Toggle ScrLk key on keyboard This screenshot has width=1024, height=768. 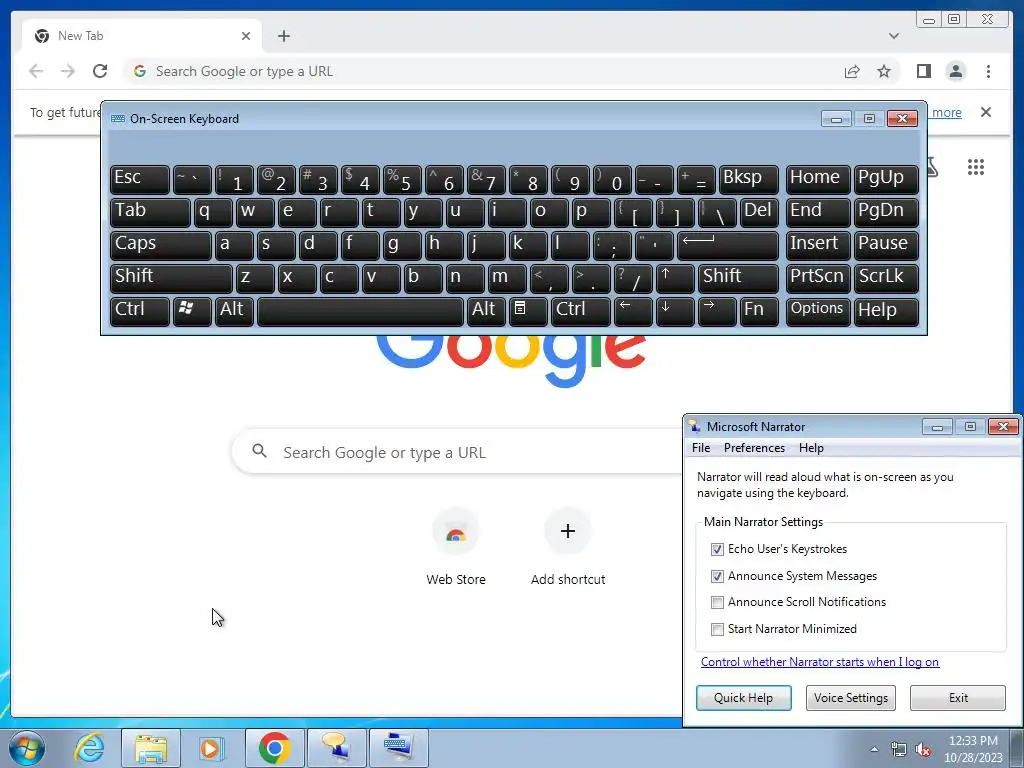886,278
